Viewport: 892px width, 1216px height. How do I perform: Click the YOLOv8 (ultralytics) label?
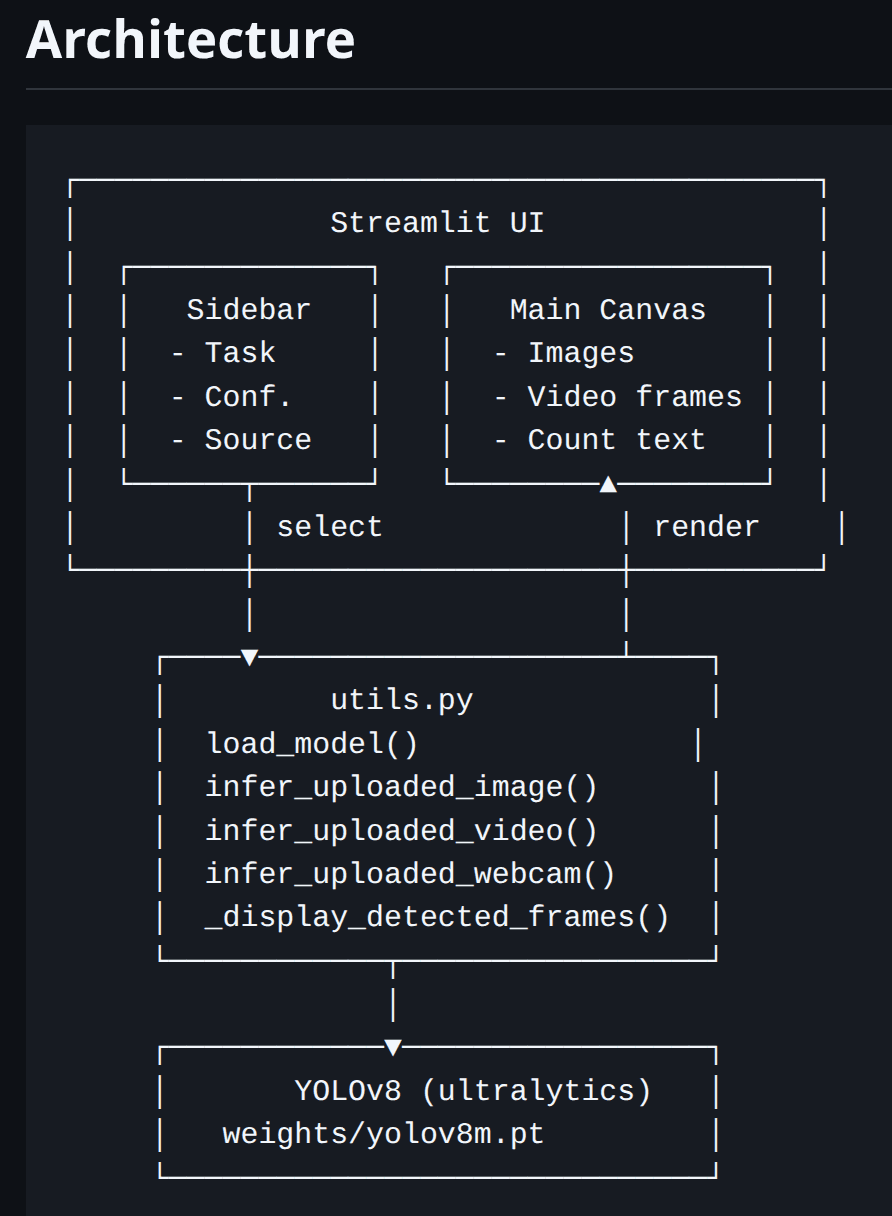pyautogui.click(x=473, y=1091)
